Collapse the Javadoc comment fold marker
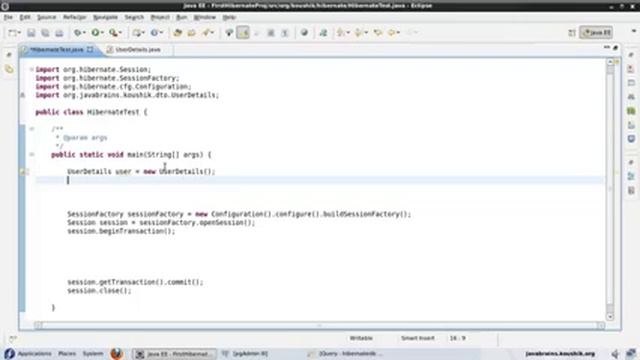The image size is (640, 360). [x=31, y=129]
